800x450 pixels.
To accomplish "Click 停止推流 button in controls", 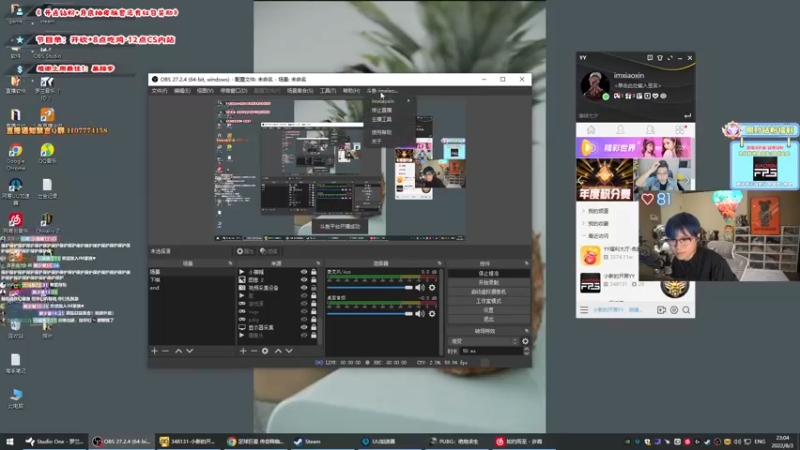I will coord(488,273).
